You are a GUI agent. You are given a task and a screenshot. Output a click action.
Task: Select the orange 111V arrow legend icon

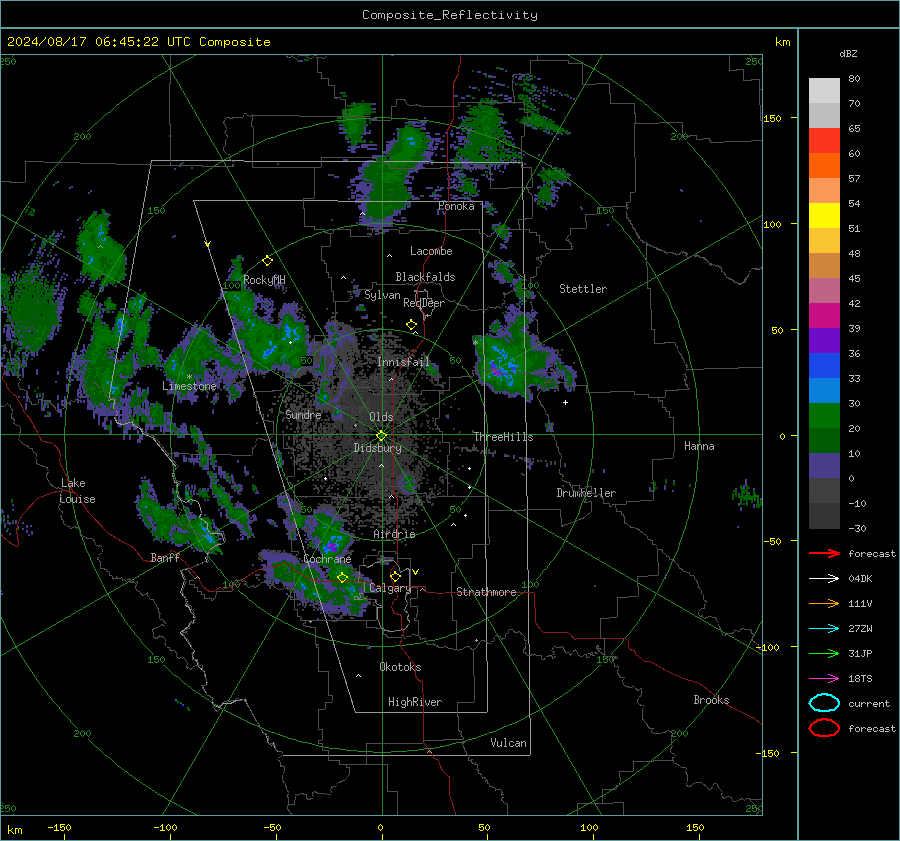click(824, 603)
